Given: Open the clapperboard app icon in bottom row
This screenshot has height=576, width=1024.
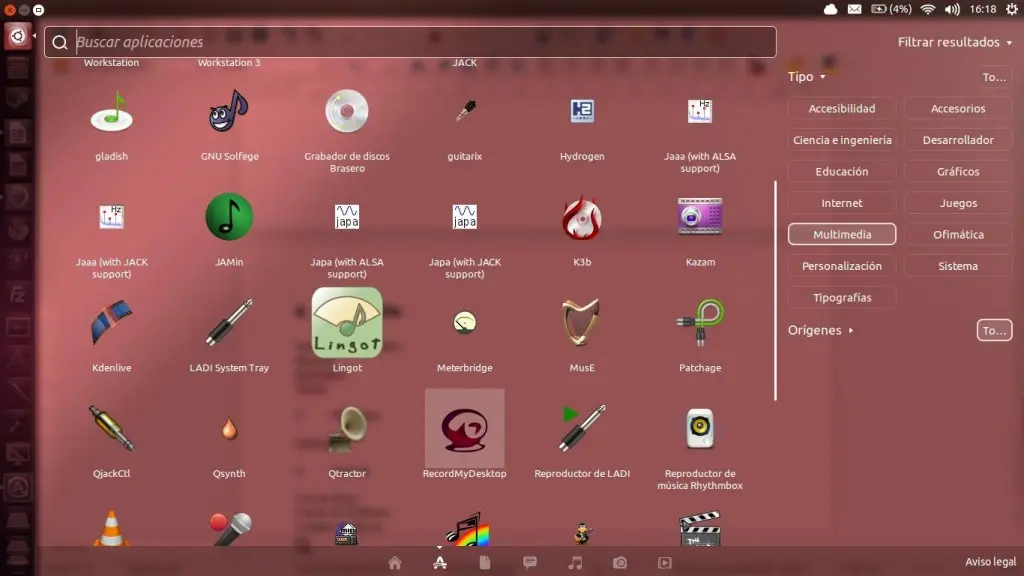Looking at the screenshot, I should click(x=700, y=530).
